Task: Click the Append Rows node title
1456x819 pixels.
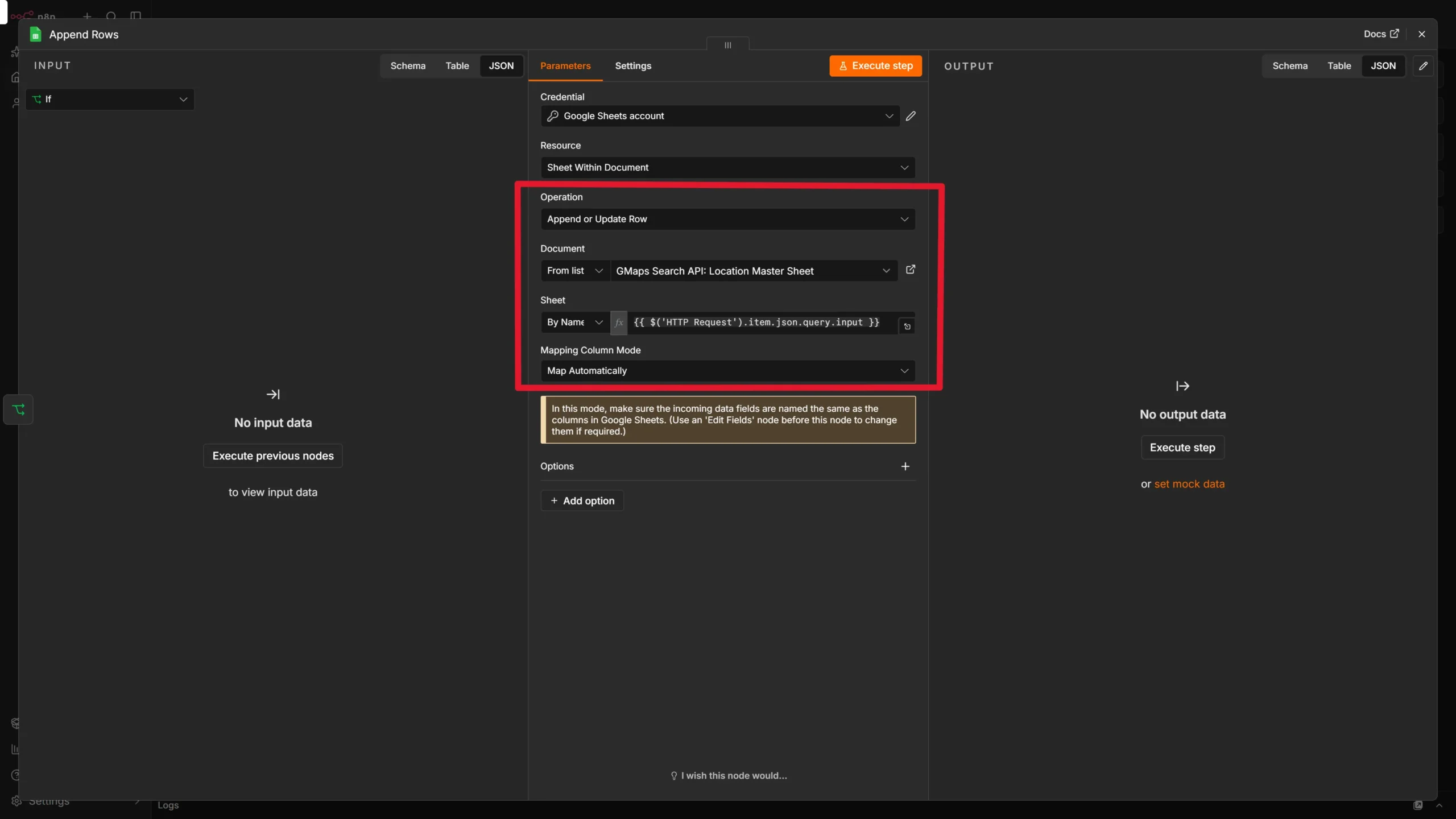Action: [84, 34]
